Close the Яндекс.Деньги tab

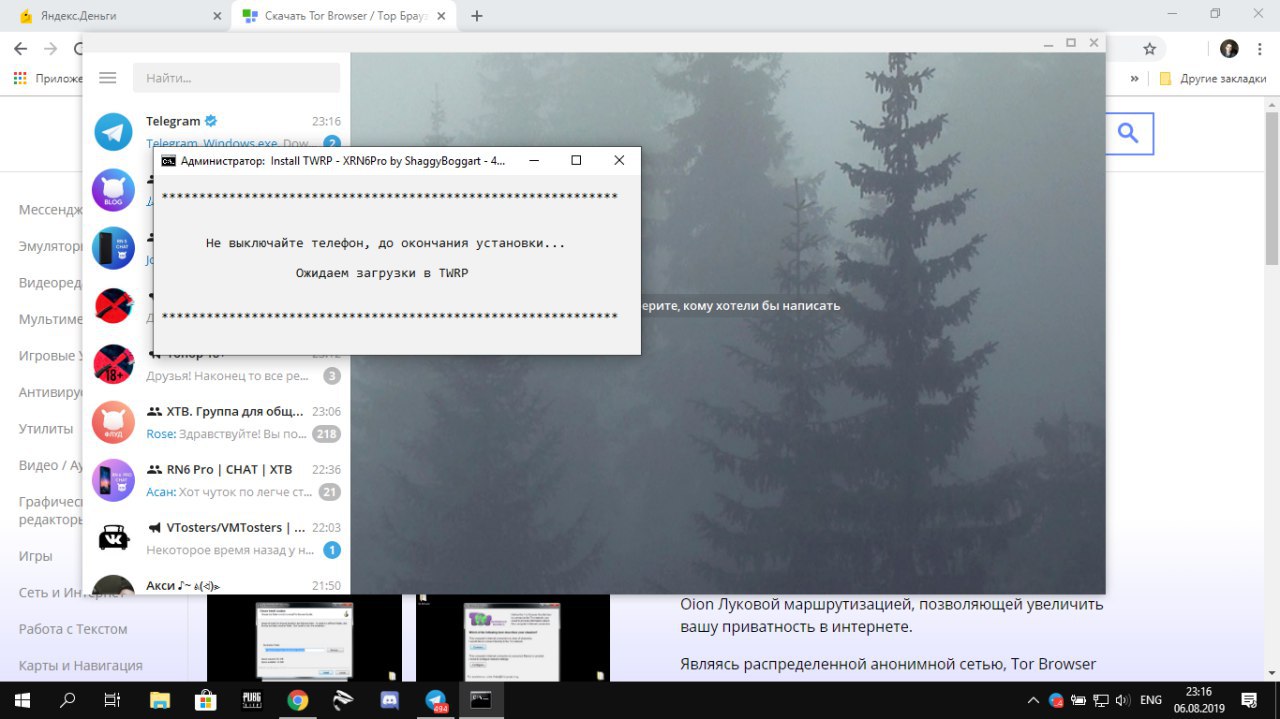click(218, 16)
